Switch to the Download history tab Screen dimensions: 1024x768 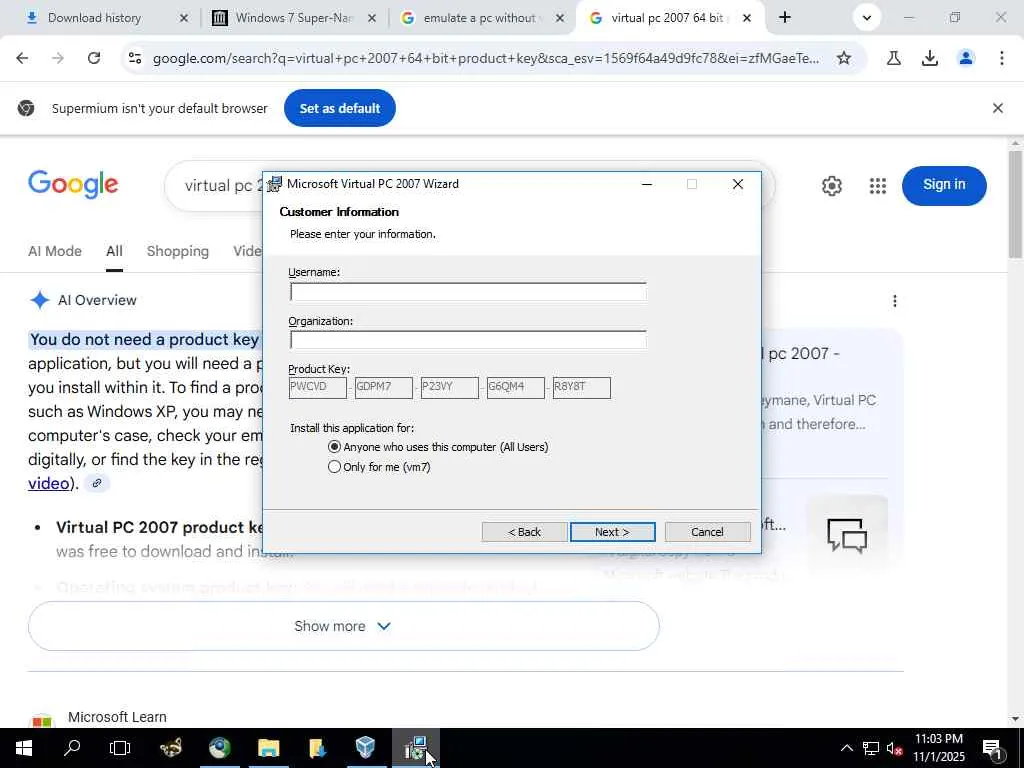(x=94, y=18)
